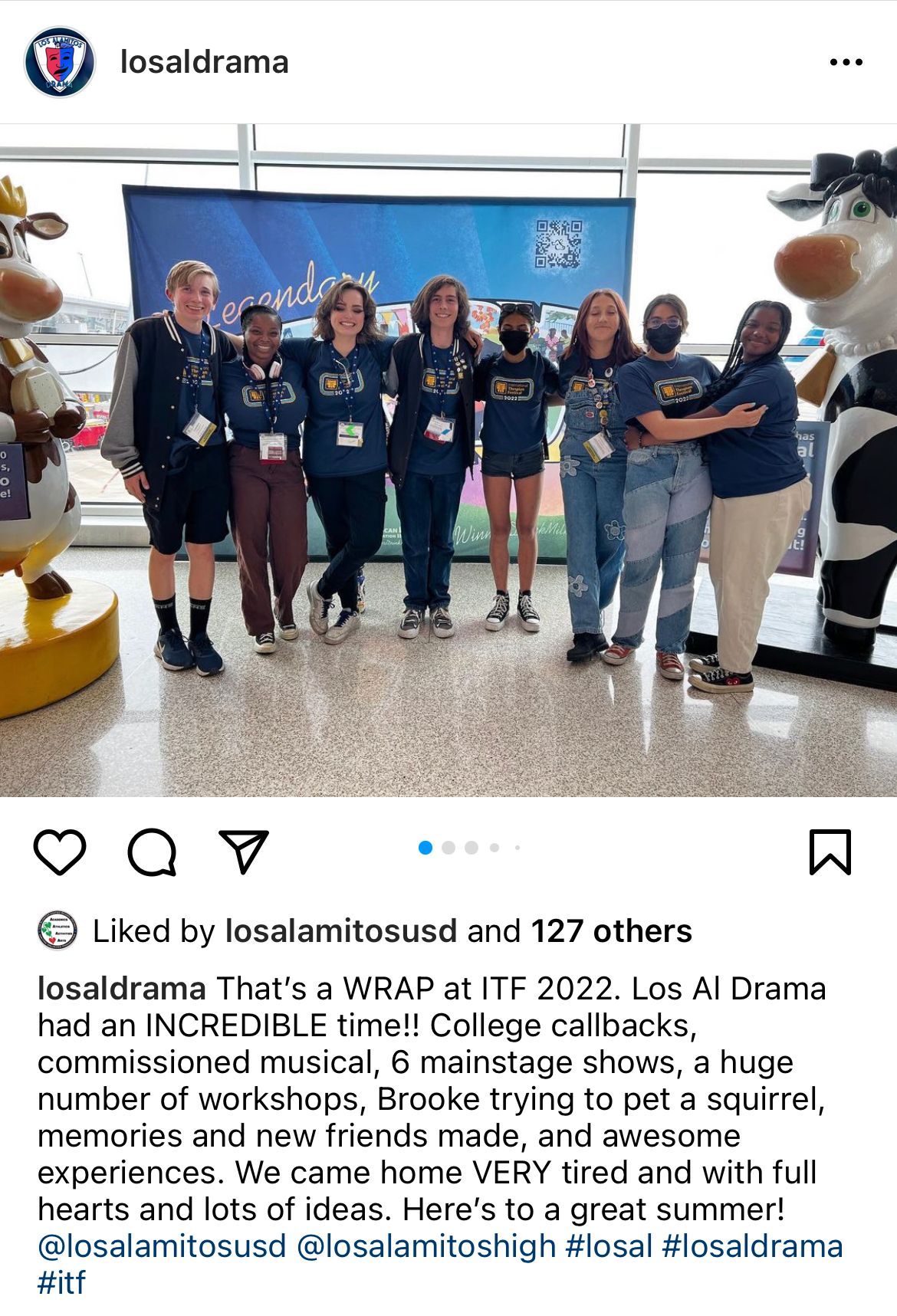Save post with the bookmark icon

click(x=830, y=852)
